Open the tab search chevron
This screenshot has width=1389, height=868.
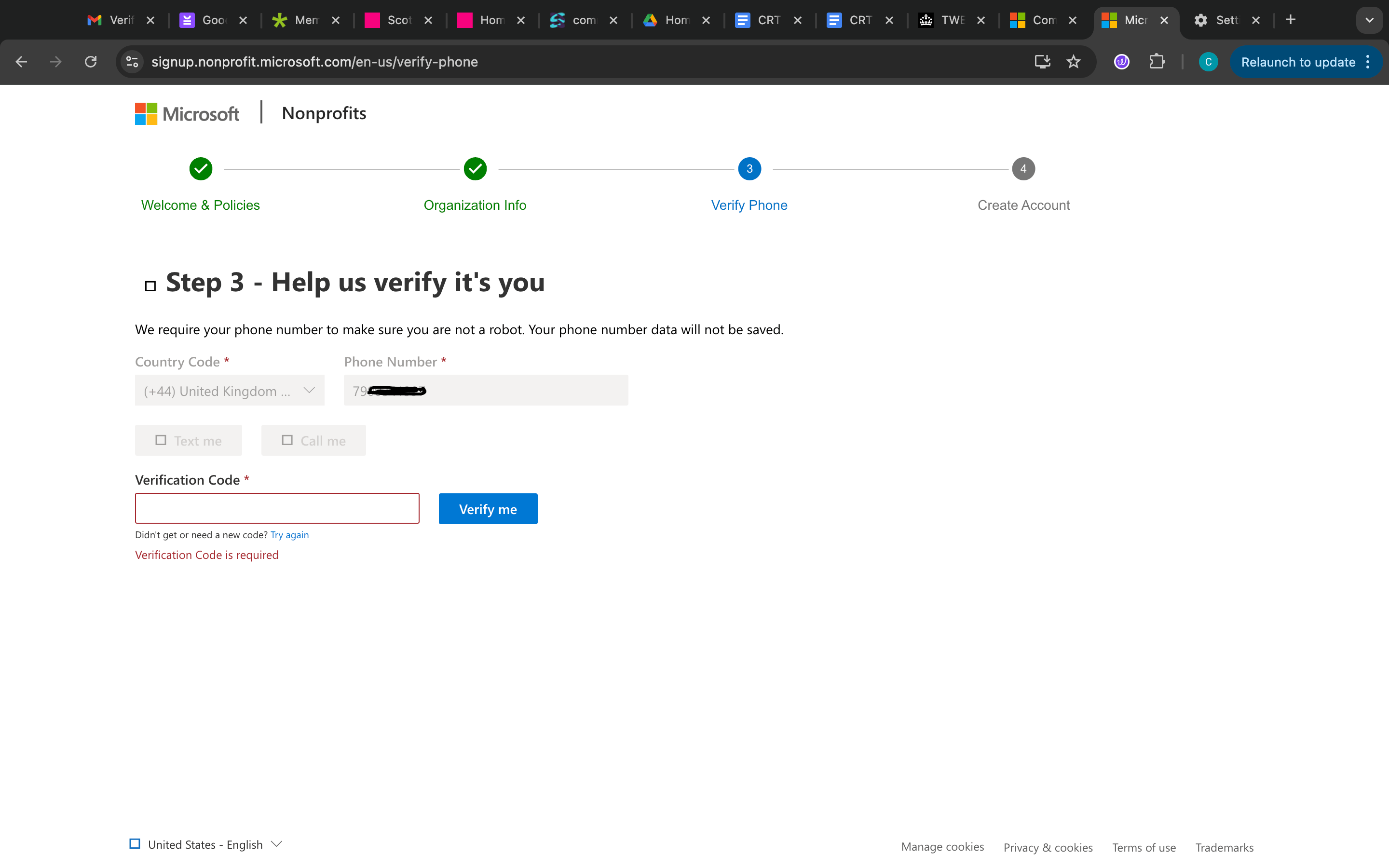coord(1369,20)
